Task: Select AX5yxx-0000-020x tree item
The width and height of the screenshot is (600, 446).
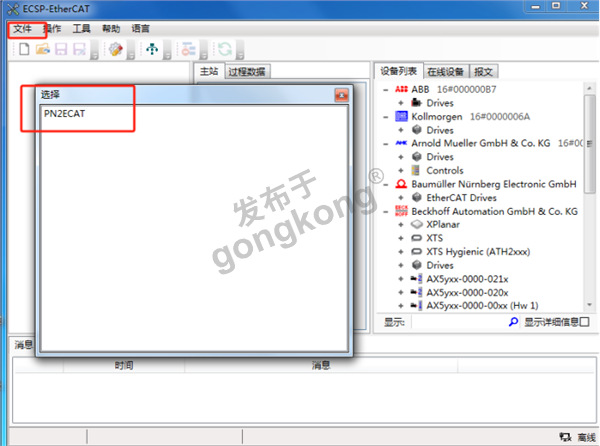Action: point(467,293)
